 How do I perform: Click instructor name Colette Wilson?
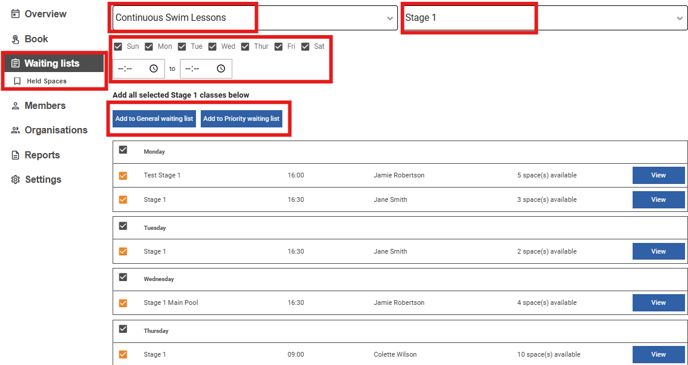tap(395, 354)
